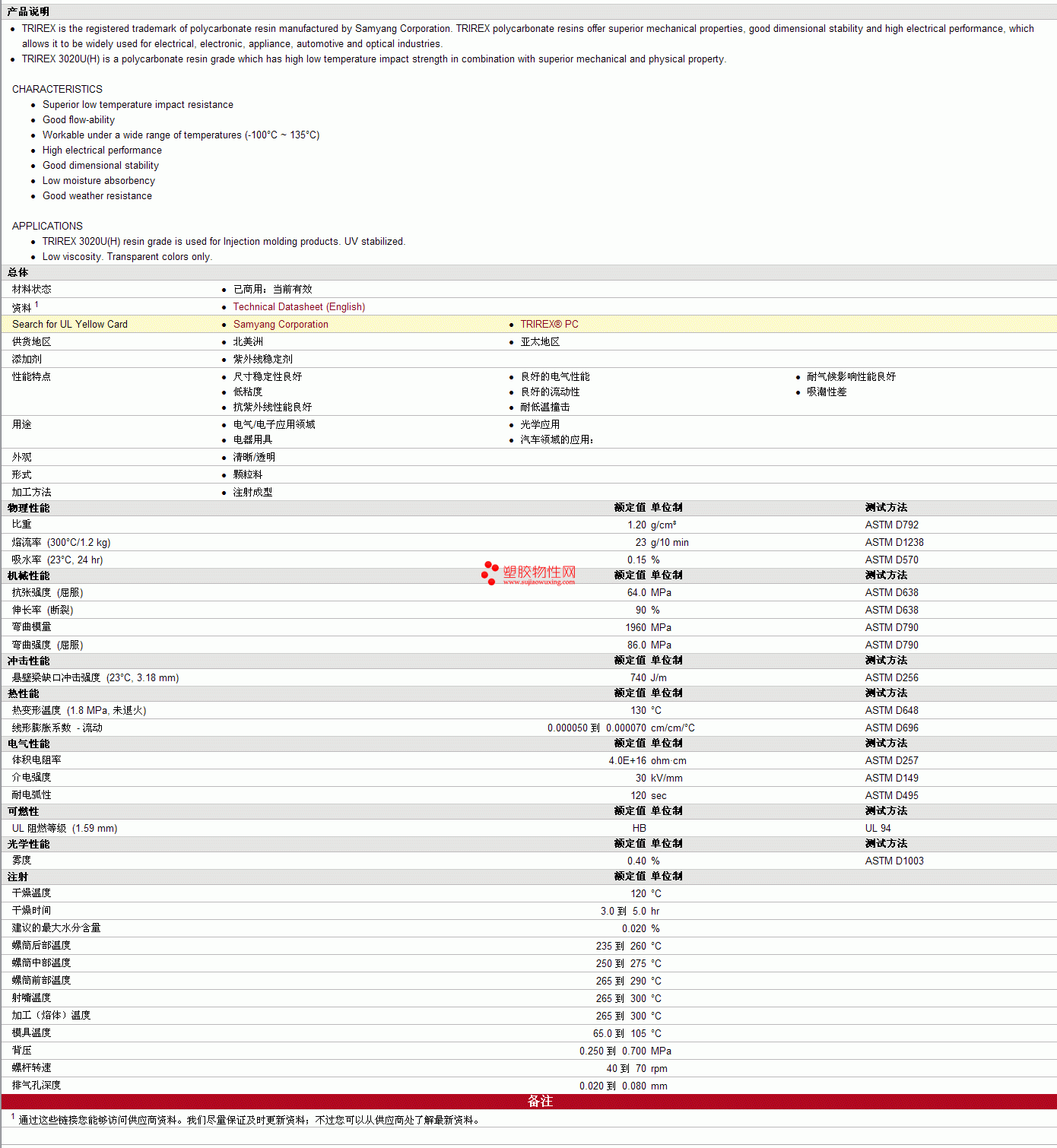Select the '紫外线稳定剂' additive entry

[x=262, y=360]
